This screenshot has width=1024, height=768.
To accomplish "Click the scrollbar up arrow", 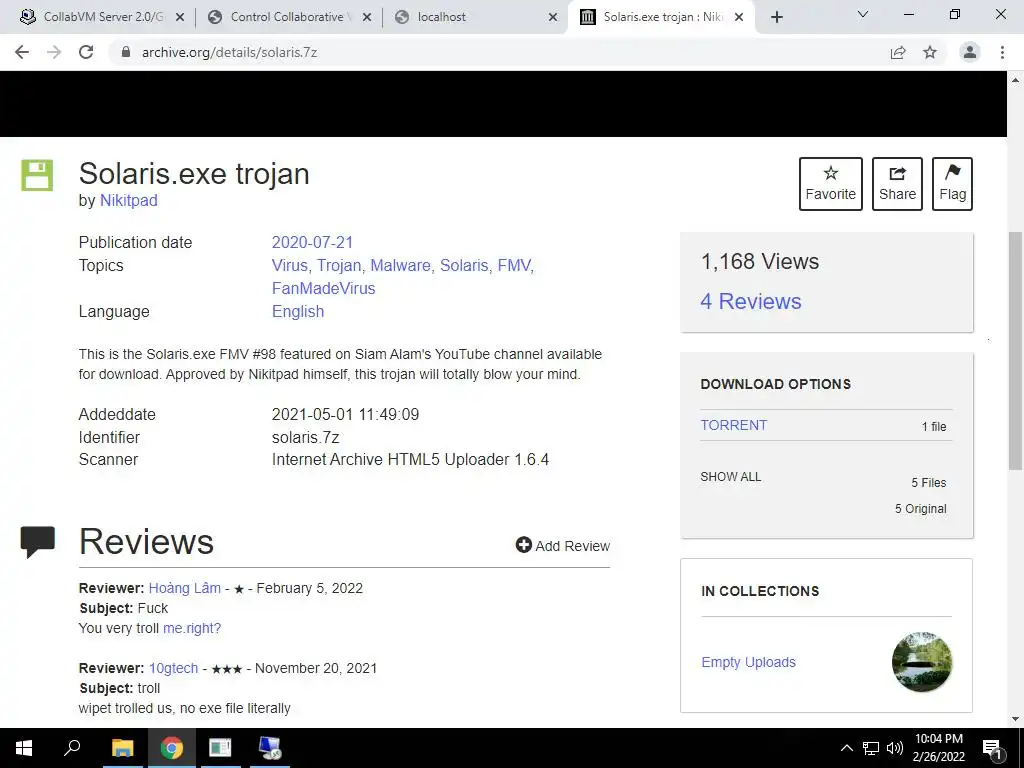I will tap(1016, 80).
